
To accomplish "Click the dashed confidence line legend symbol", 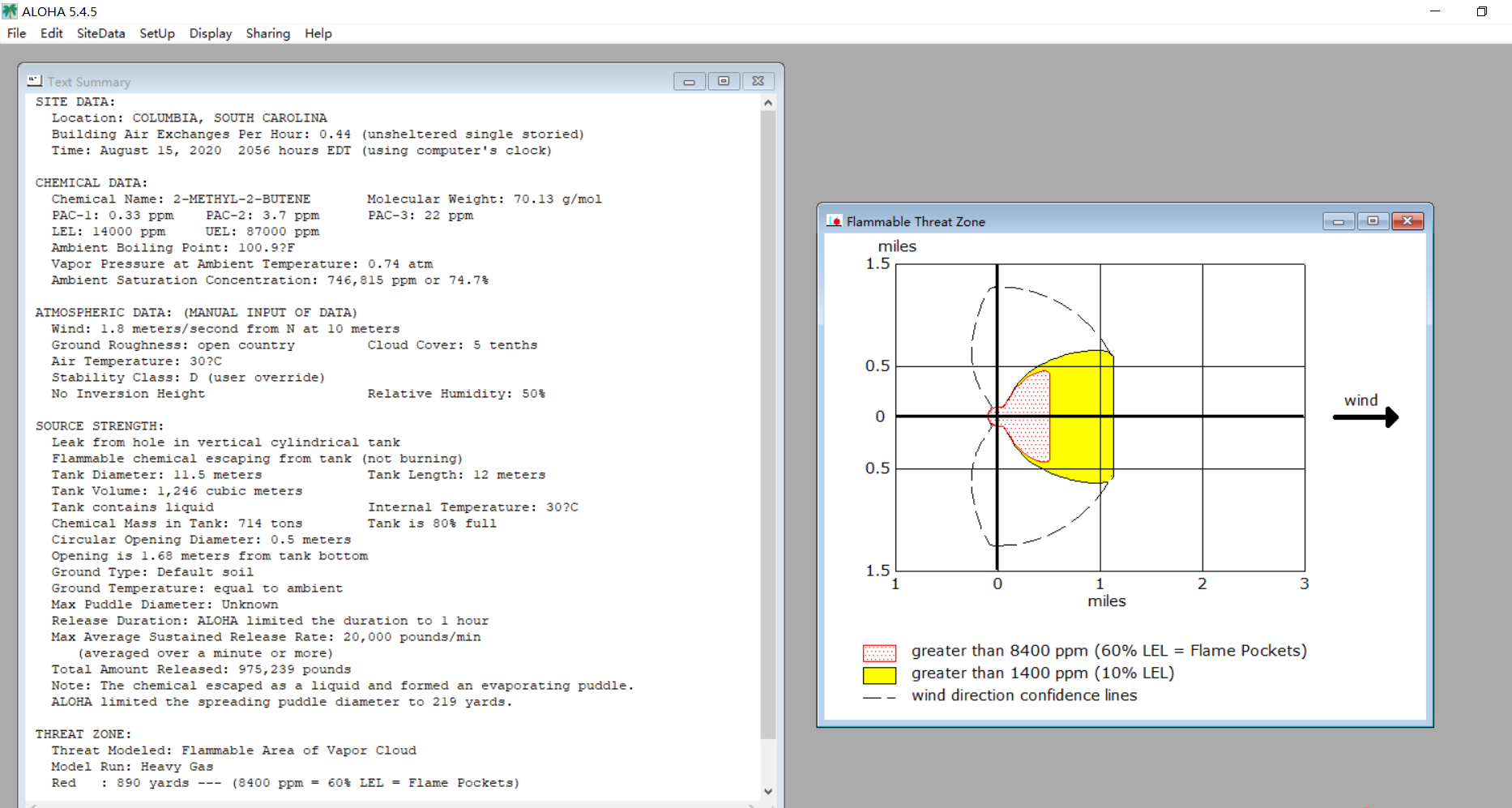I will [879, 697].
